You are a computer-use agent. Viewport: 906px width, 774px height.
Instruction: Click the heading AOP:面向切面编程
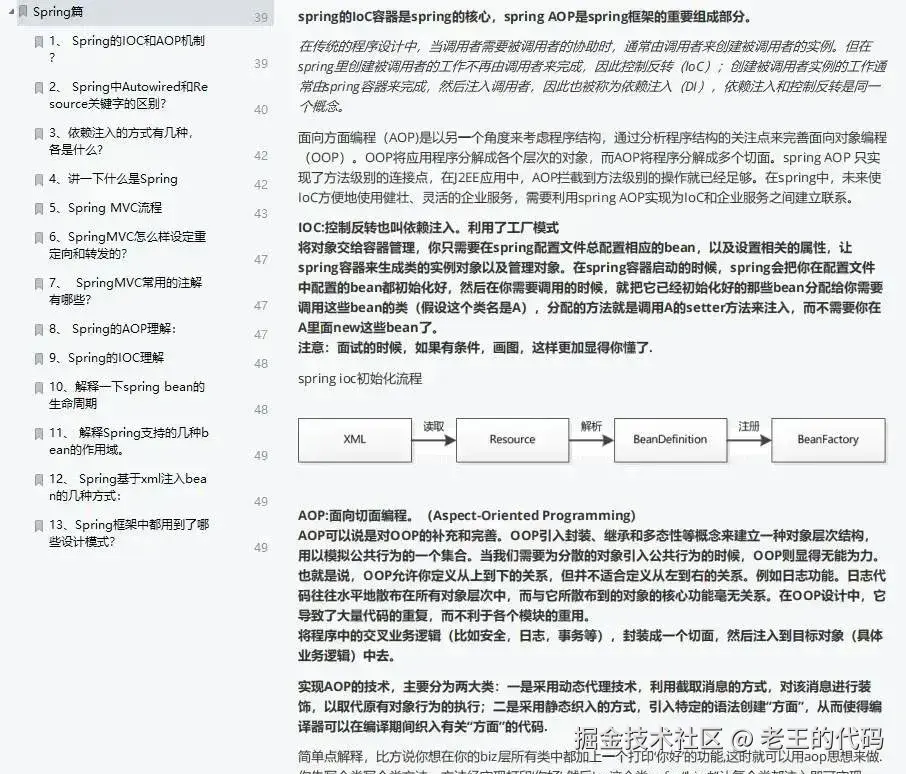pos(467,515)
